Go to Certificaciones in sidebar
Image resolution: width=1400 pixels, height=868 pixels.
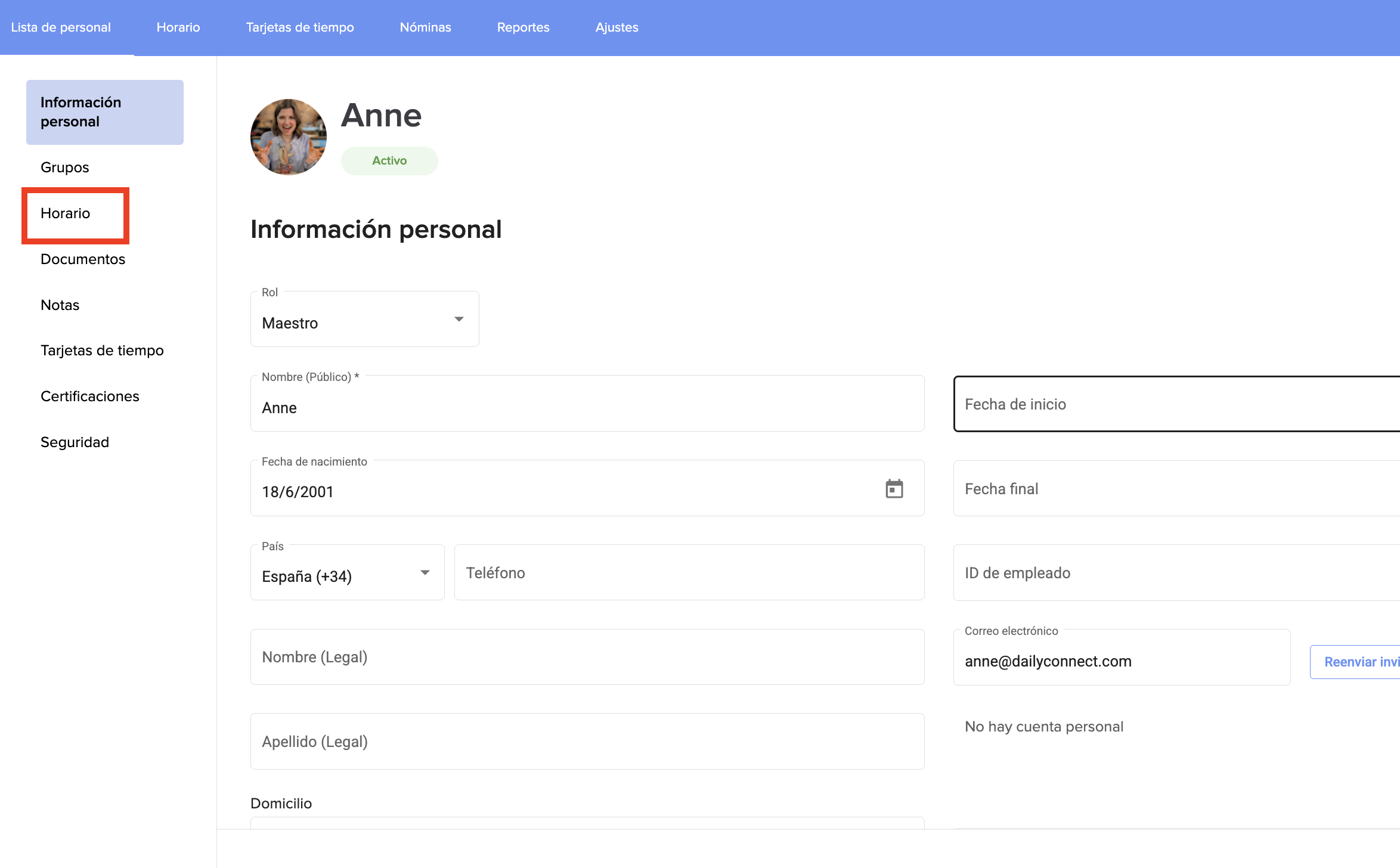pos(90,396)
